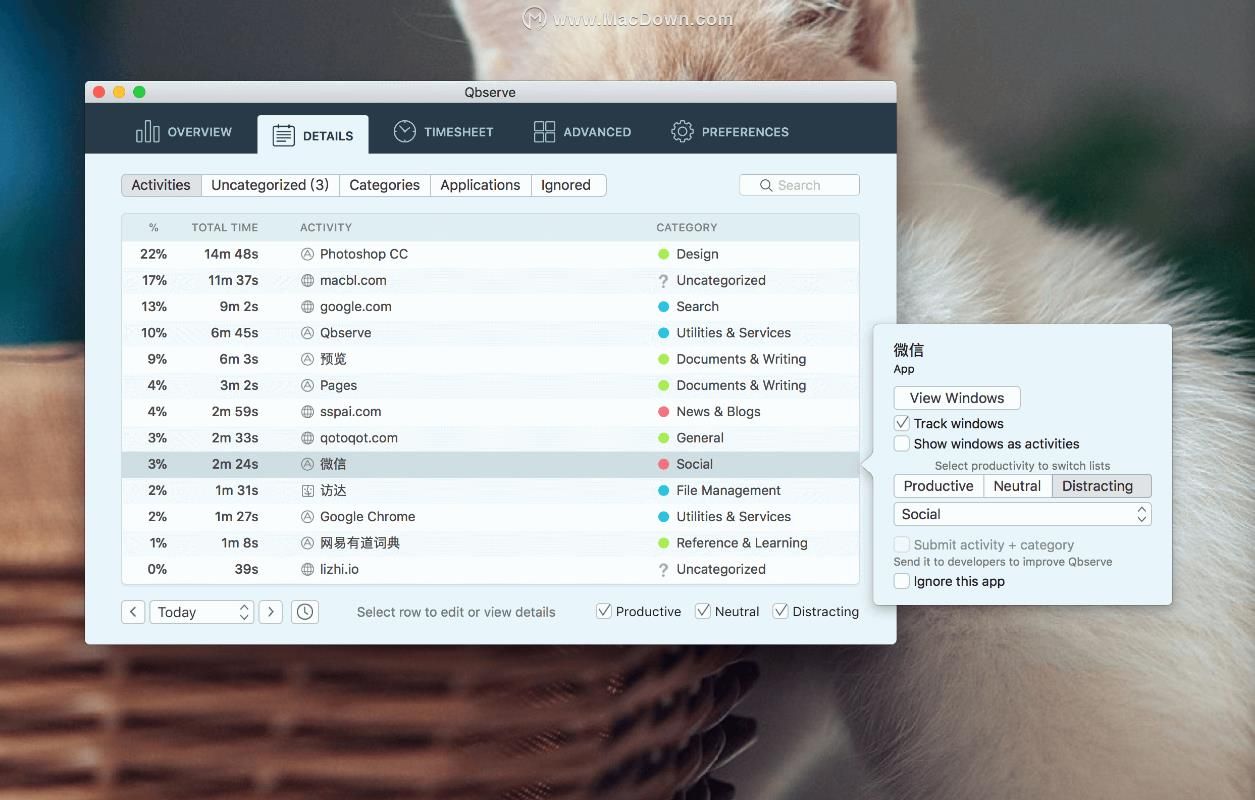Toggle the Neutral filter checkbox
Viewport: 1255px width, 800px height.
coord(703,611)
